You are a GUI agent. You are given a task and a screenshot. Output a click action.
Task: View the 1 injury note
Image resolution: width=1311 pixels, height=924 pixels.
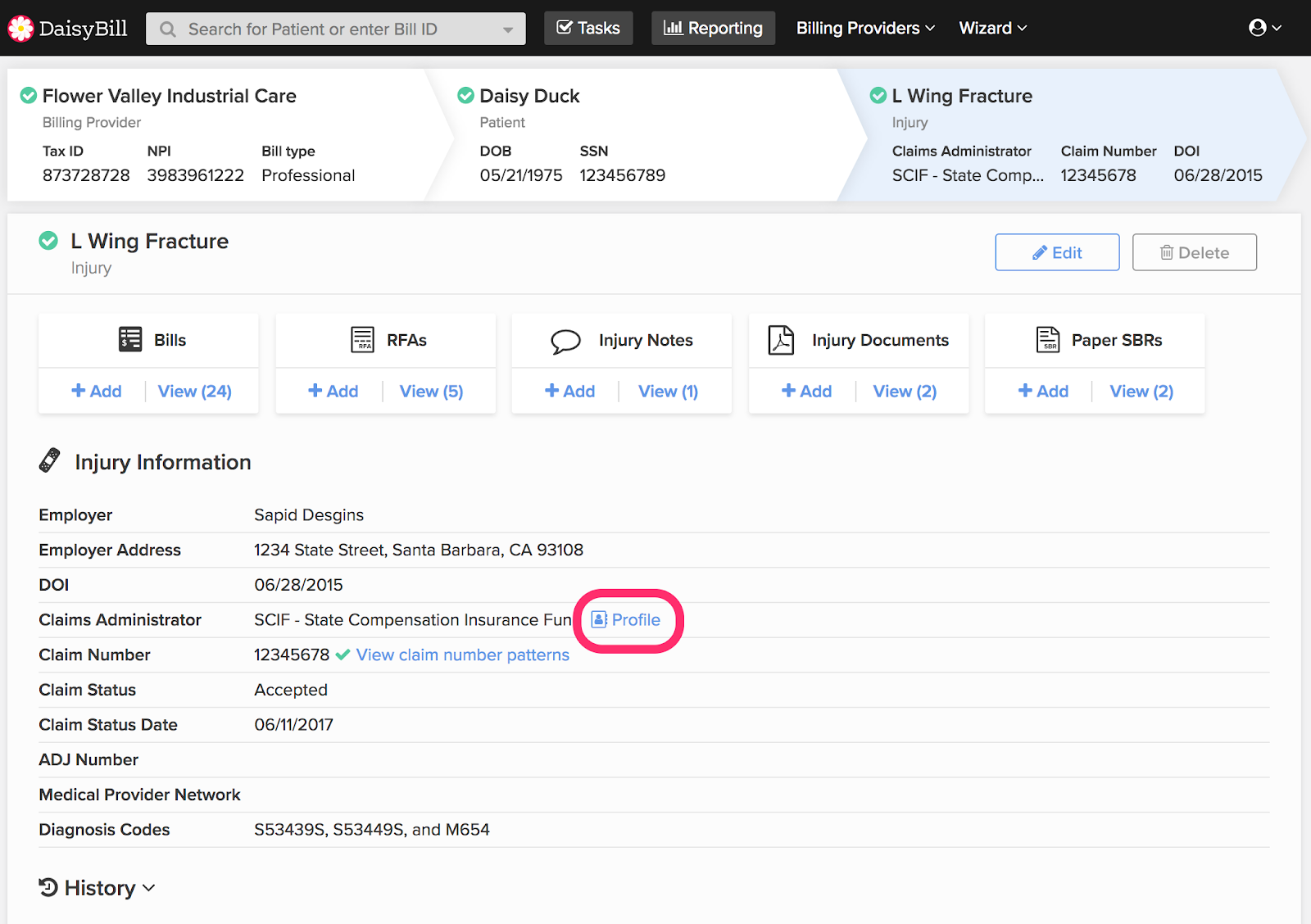[x=669, y=392]
